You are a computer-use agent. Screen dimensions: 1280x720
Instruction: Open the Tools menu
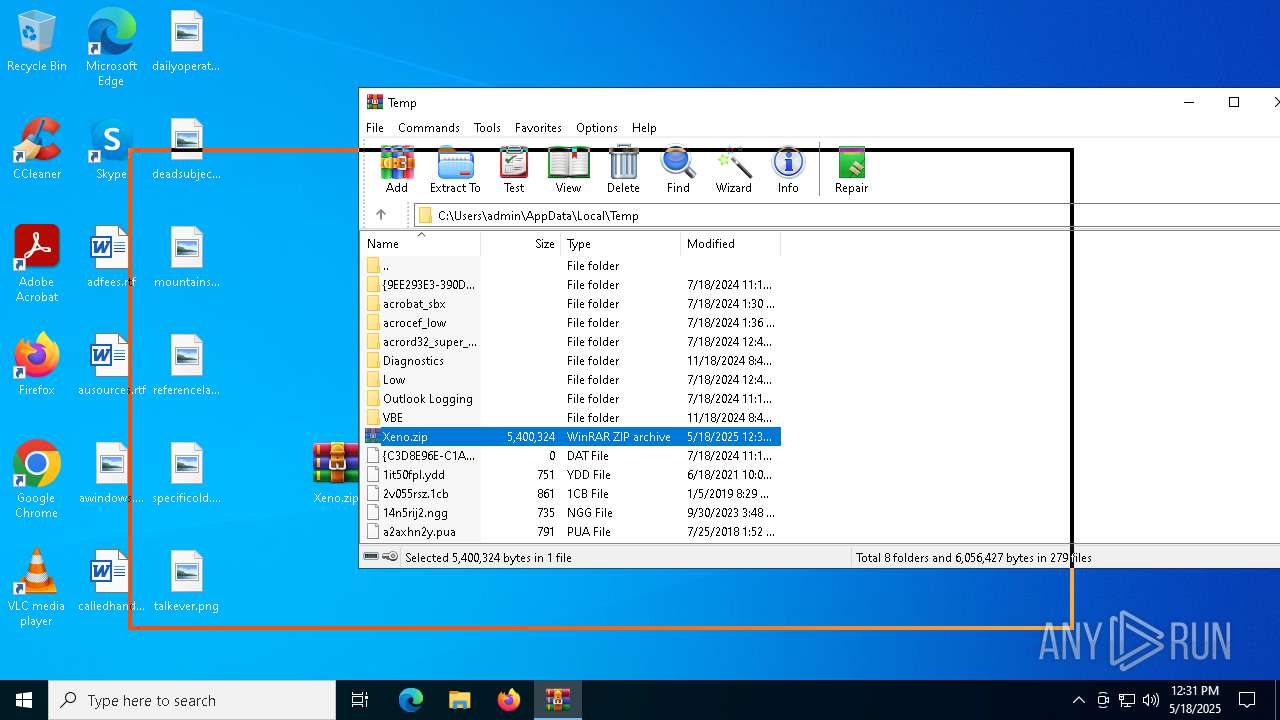coord(487,128)
